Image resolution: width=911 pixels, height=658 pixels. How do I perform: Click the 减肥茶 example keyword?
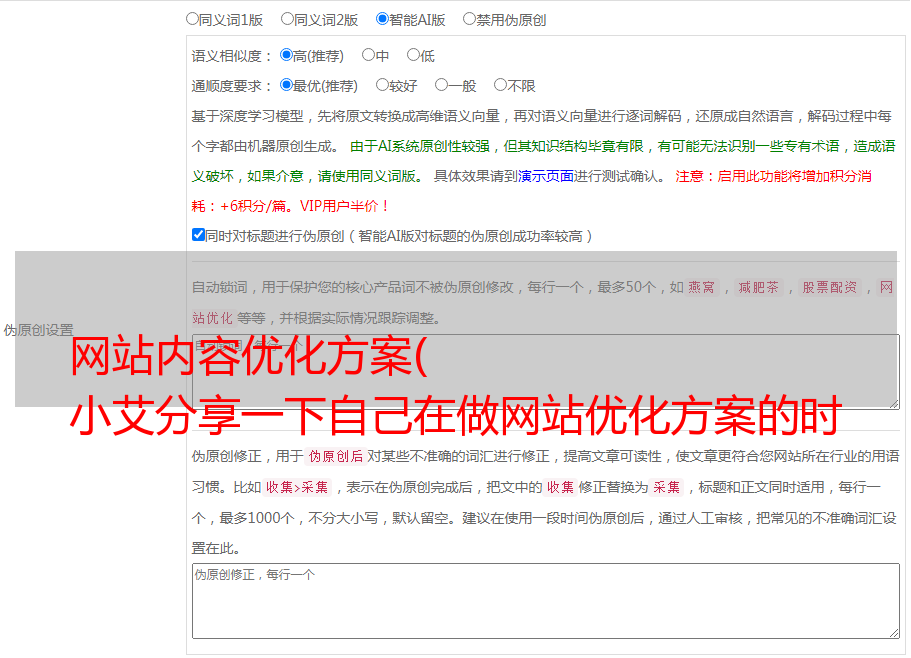point(758,287)
